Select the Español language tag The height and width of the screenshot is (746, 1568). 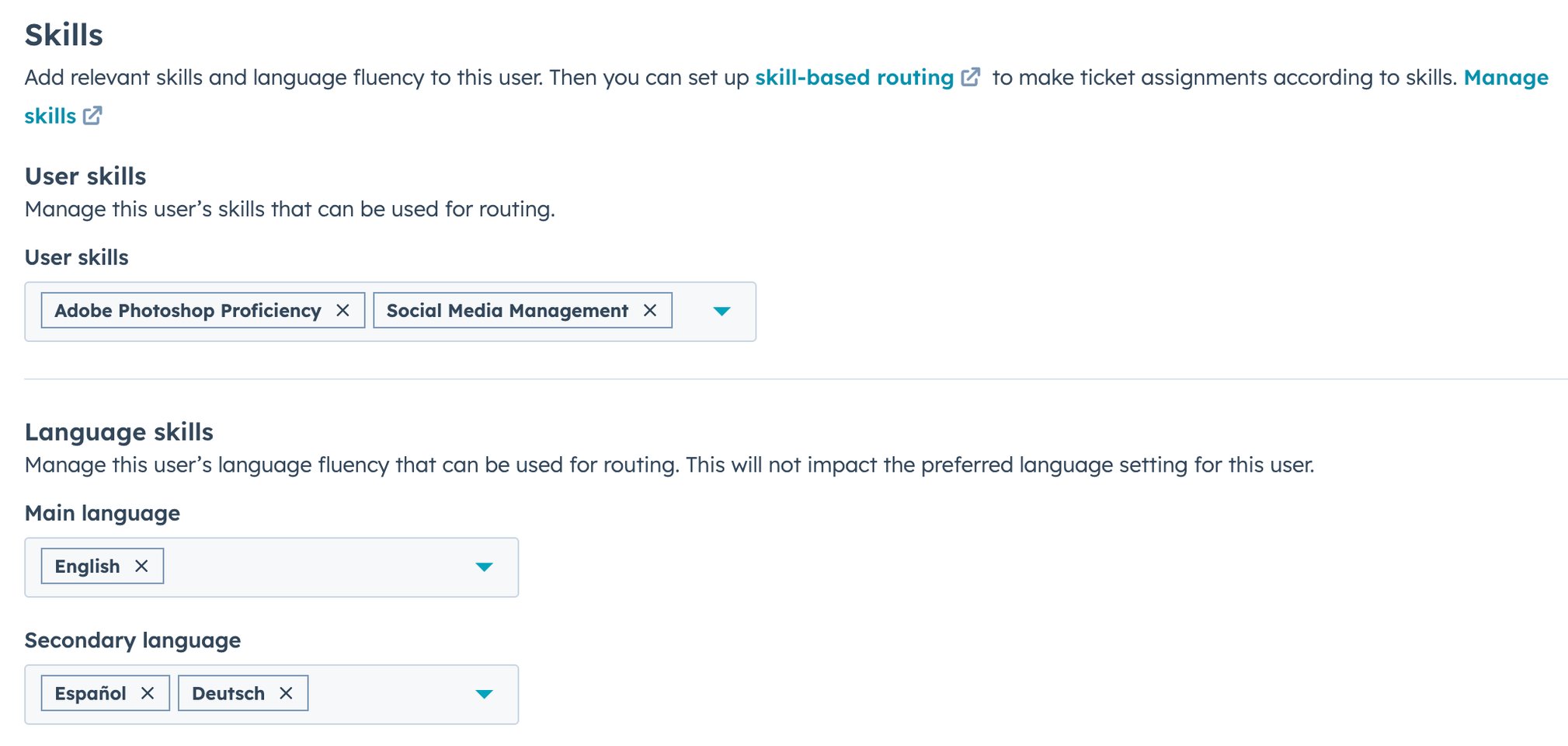point(91,692)
